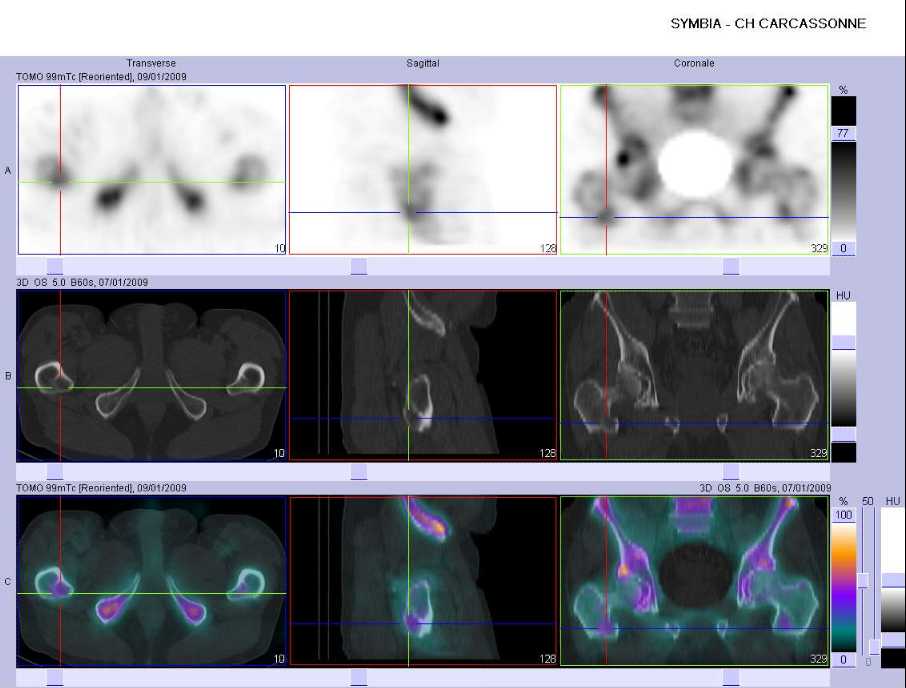Image resolution: width=906 pixels, height=688 pixels.
Task: Click the row A sagittal SPECT image
Action: (x=423, y=170)
